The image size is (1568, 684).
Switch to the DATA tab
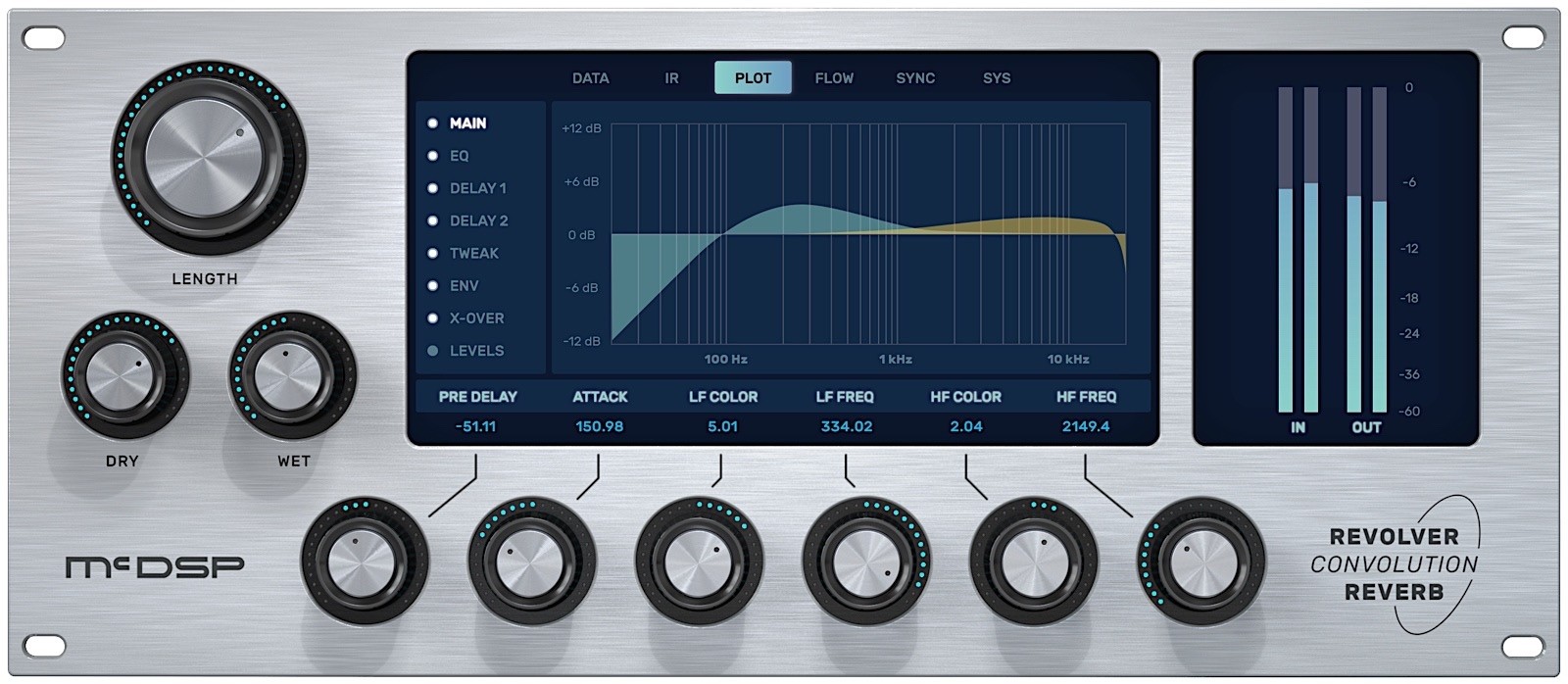591,78
